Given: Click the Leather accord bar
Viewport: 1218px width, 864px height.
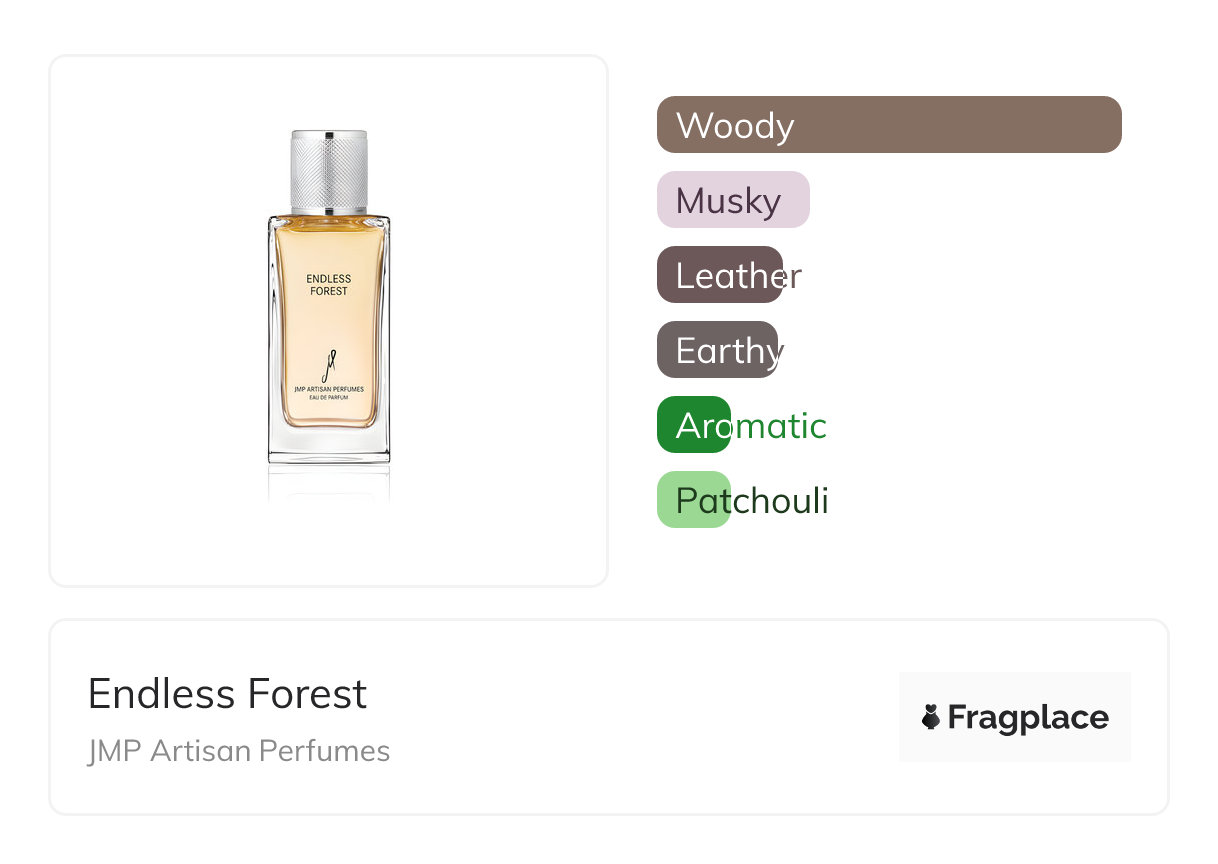Looking at the screenshot, I should tap(720, 275).
